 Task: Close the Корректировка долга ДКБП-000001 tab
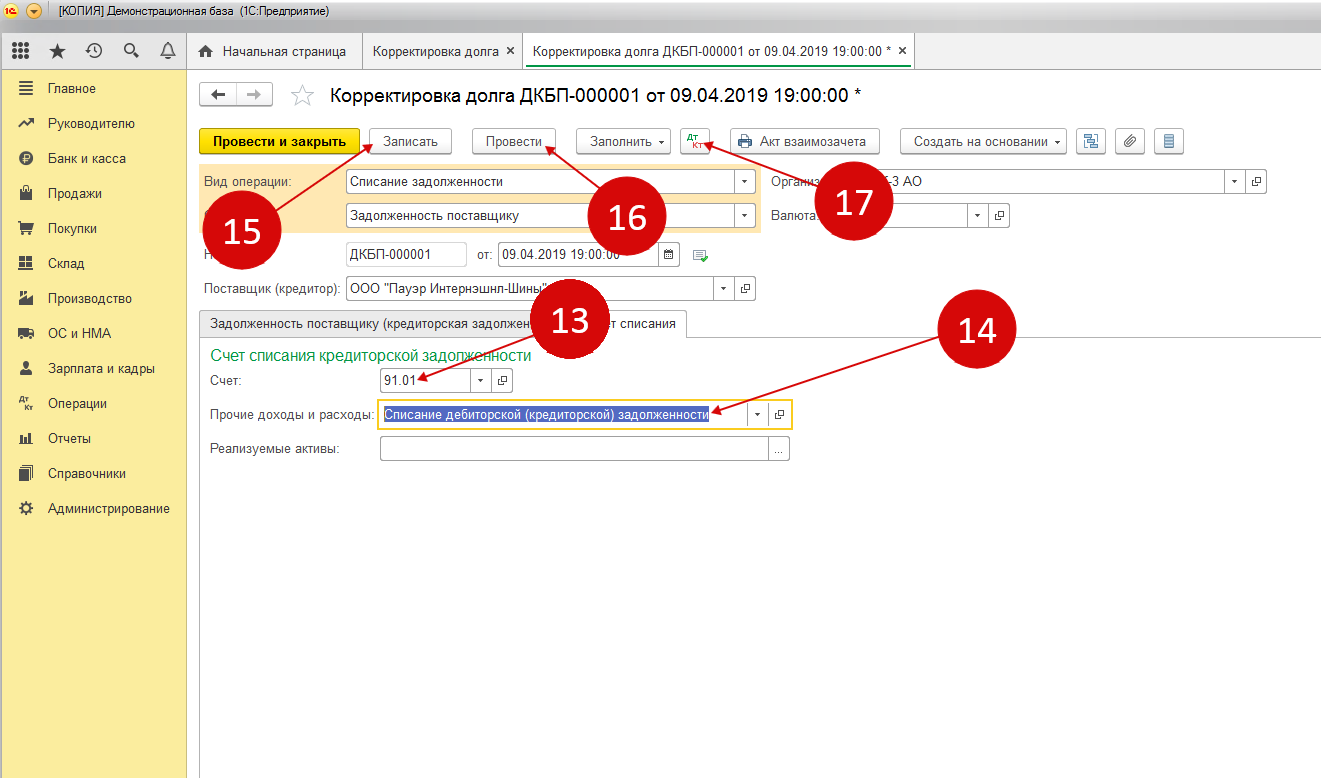pyautogui.click(x=902, y=50)
